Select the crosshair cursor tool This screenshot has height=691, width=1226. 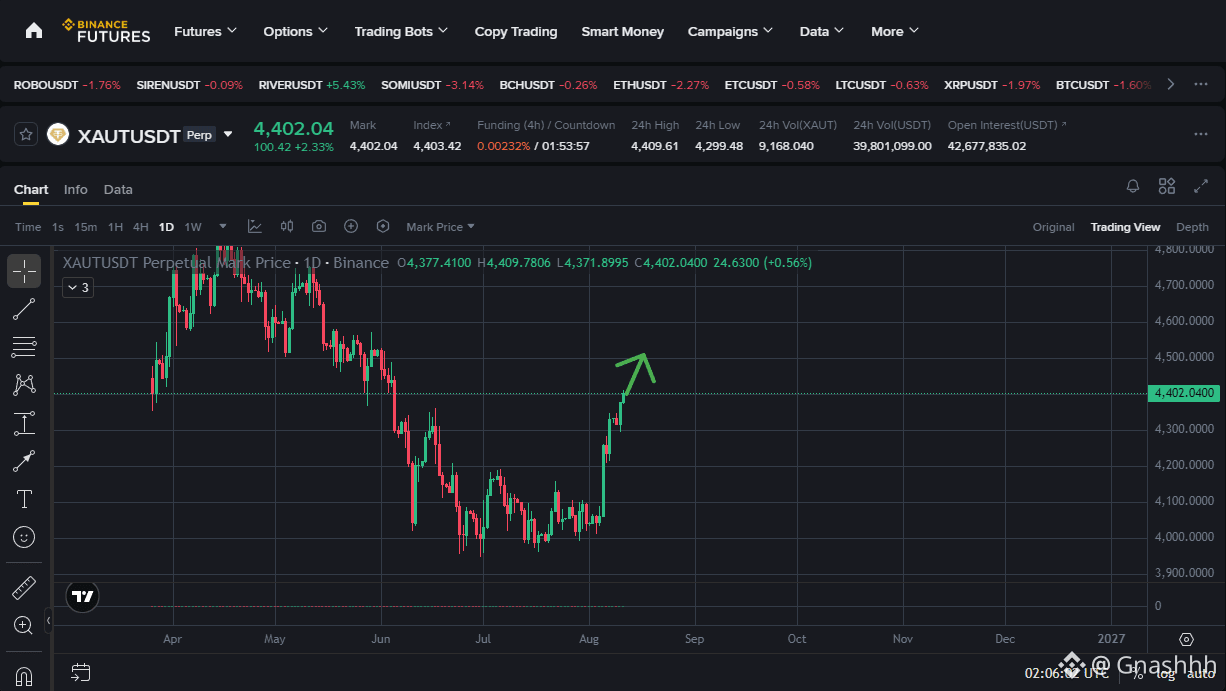pos(24,270)
